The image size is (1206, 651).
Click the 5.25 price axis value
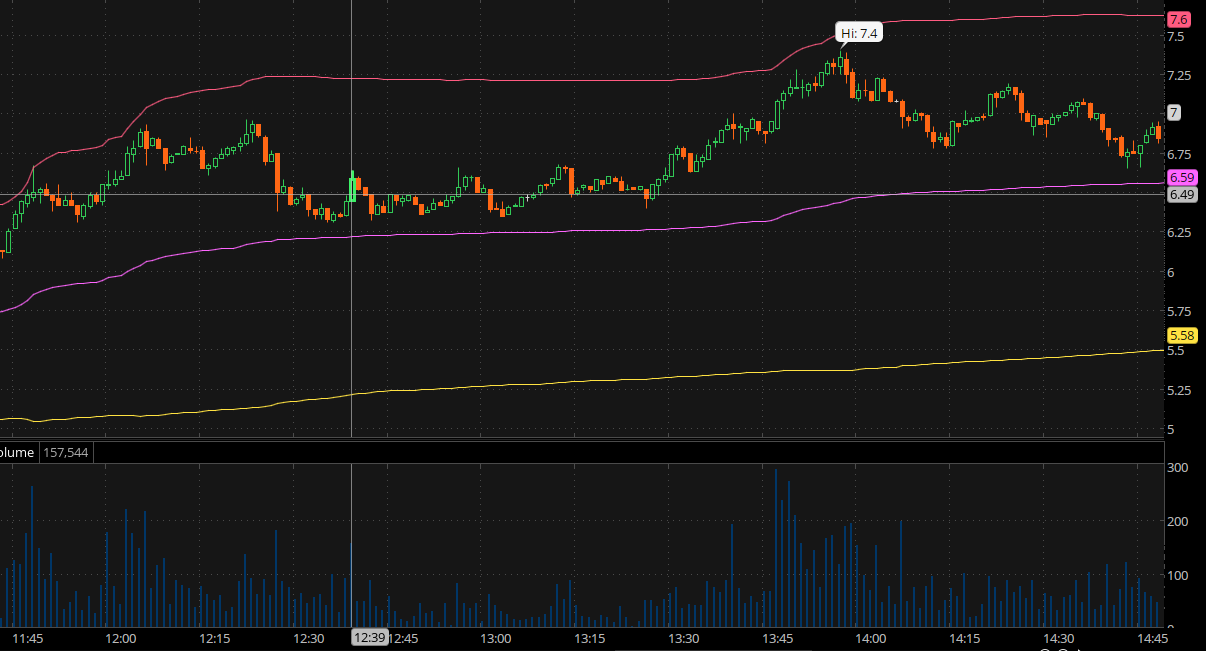1180,390
